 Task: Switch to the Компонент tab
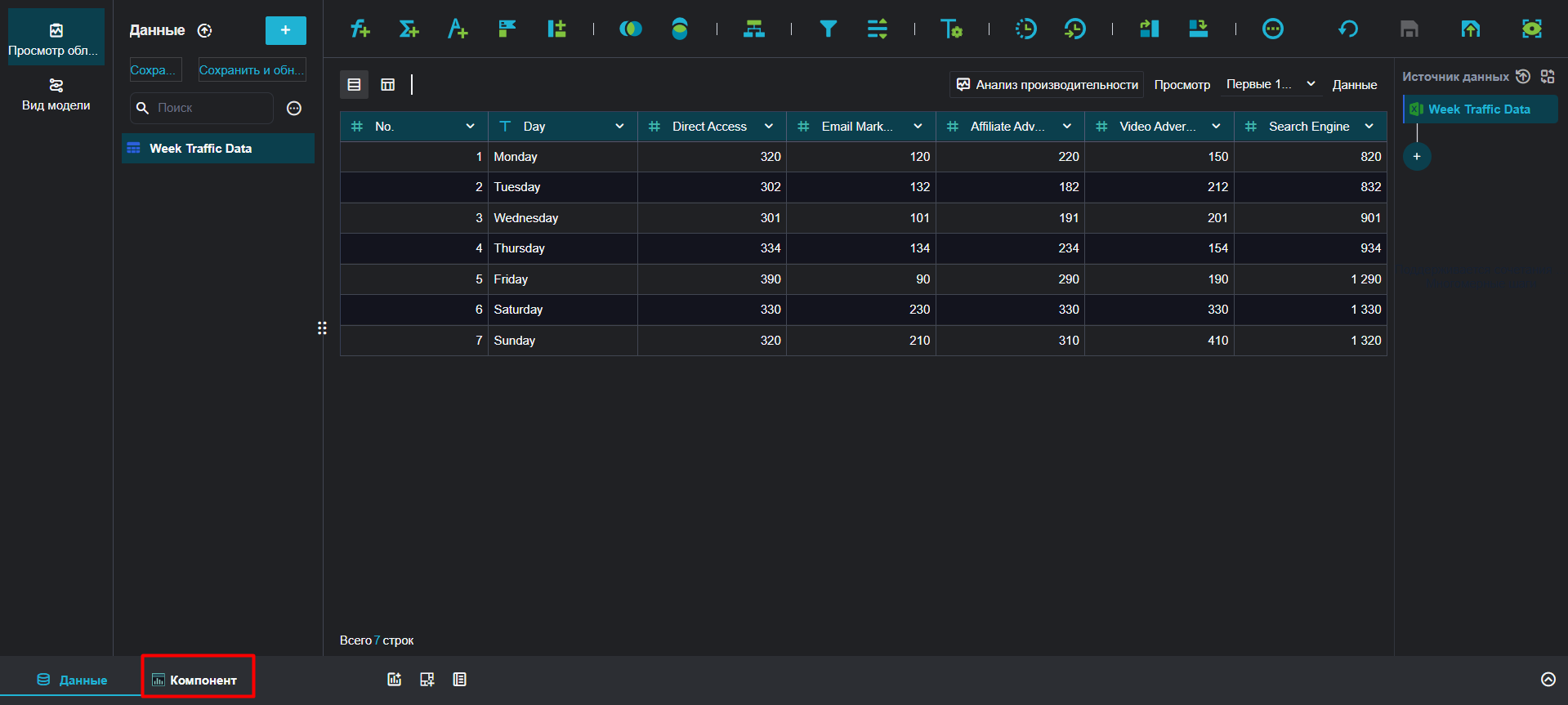click(x=197, y=680)
